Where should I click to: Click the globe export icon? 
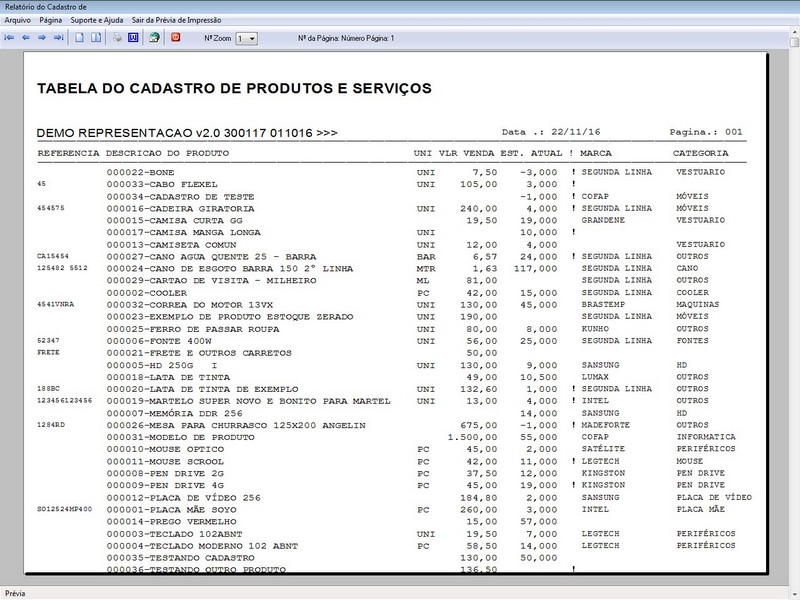(x=154, y=38)
